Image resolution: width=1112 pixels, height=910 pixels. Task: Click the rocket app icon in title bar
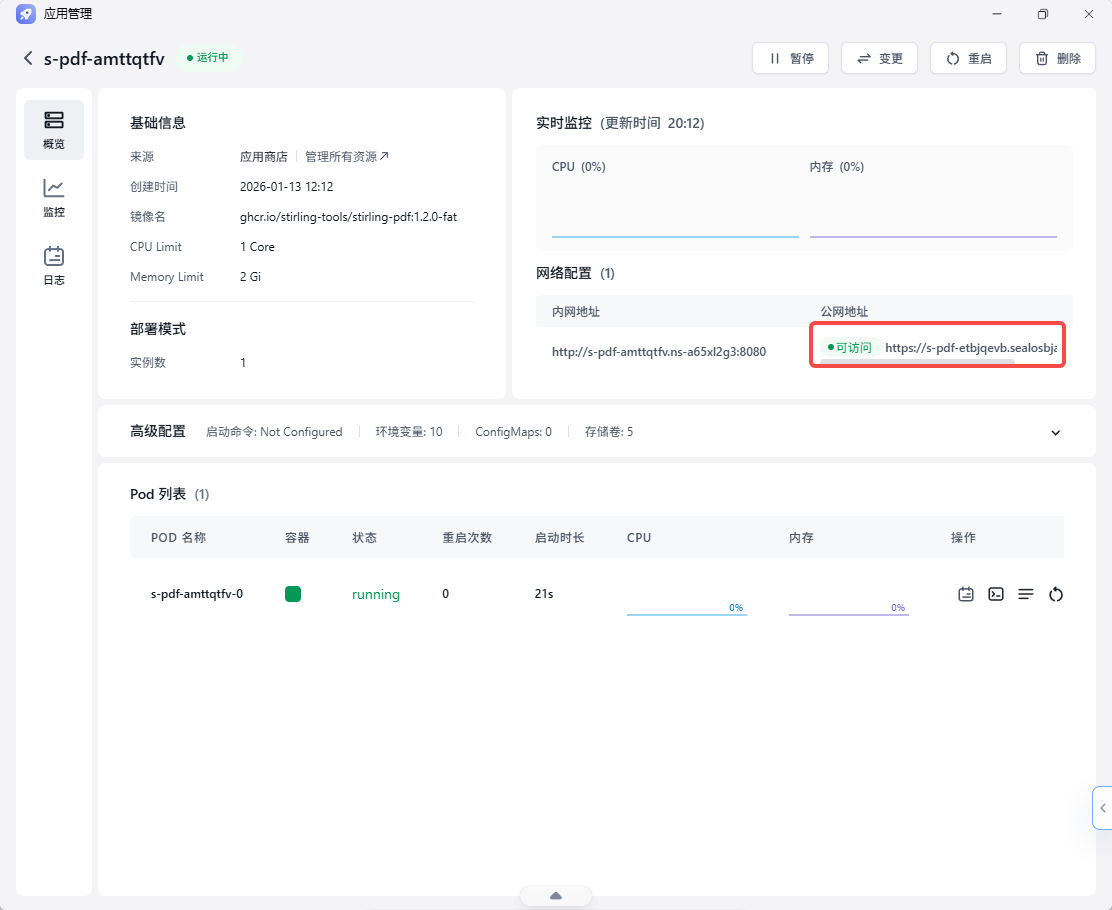point(26,13)
